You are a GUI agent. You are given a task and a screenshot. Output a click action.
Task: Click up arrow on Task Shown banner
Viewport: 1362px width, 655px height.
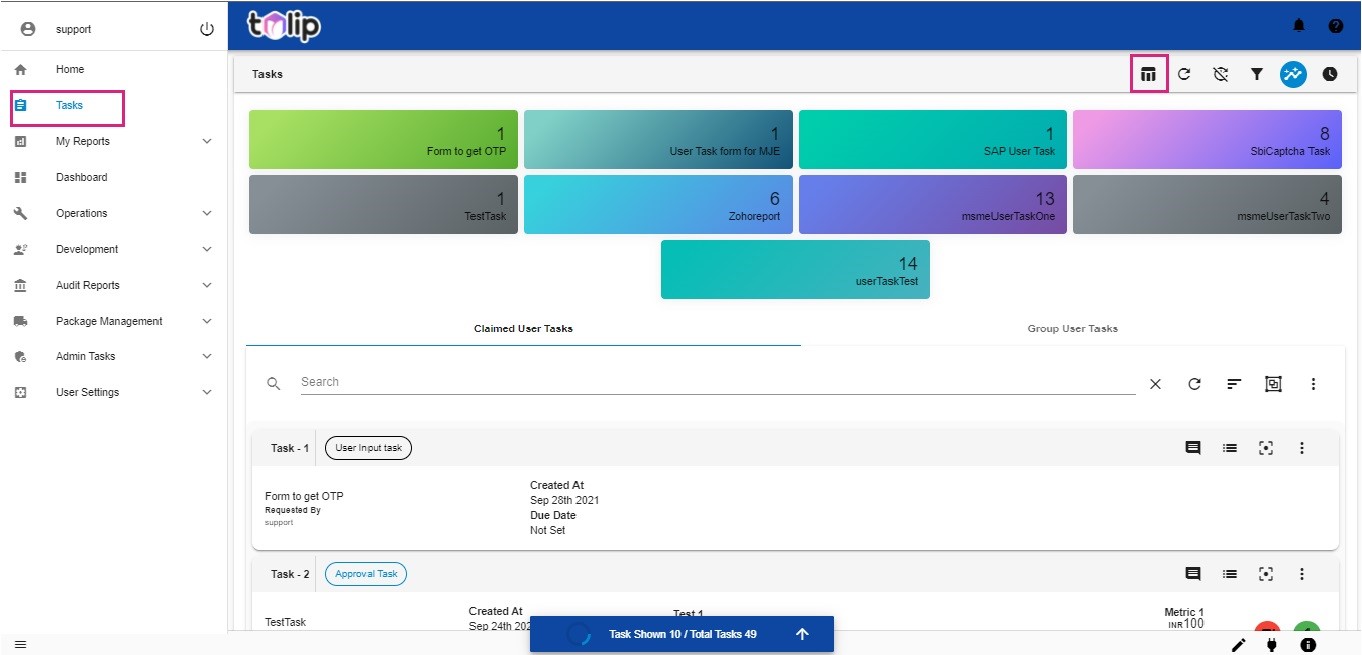pos(802,634)
